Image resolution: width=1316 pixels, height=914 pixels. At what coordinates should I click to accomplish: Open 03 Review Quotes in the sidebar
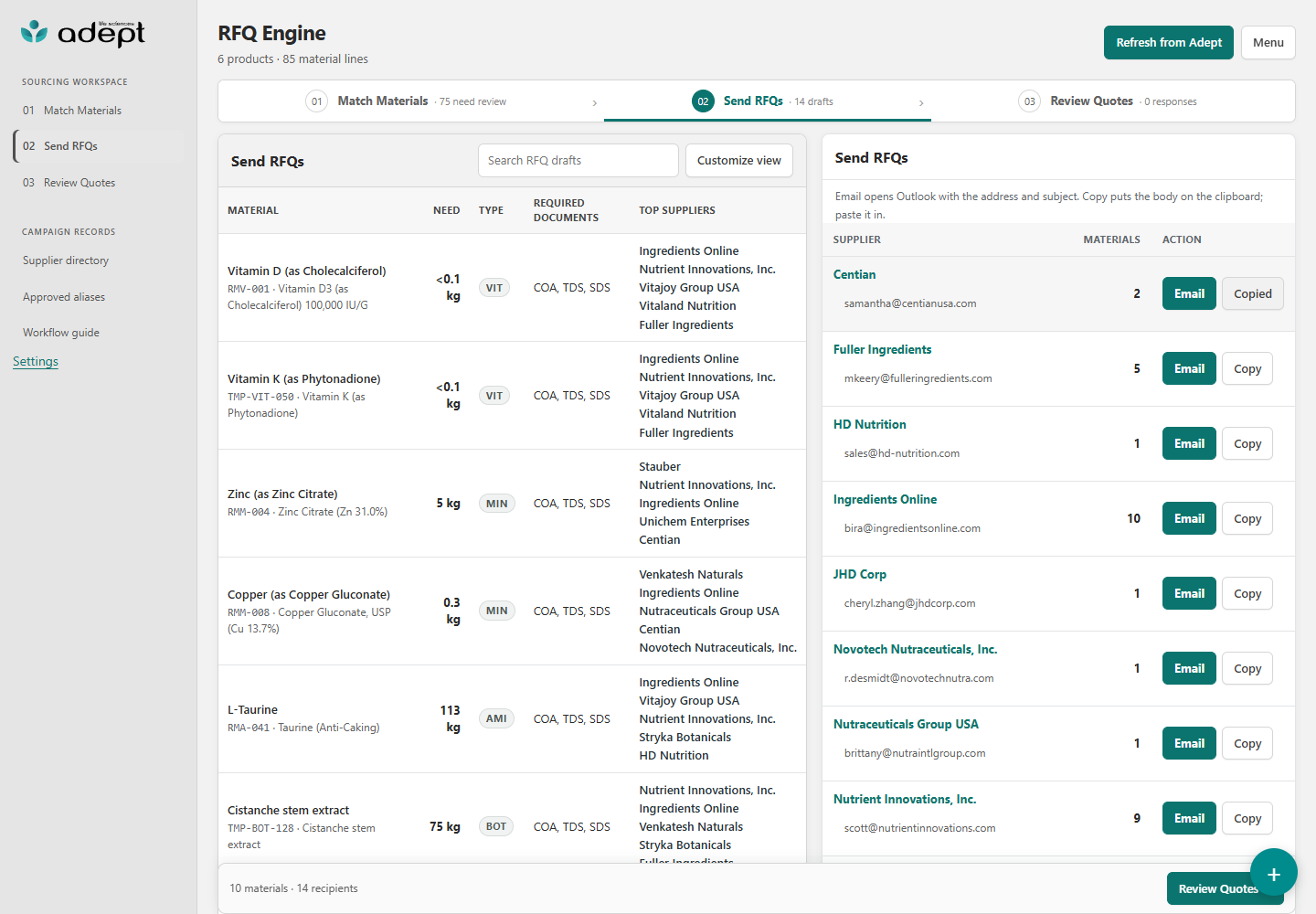98,183
